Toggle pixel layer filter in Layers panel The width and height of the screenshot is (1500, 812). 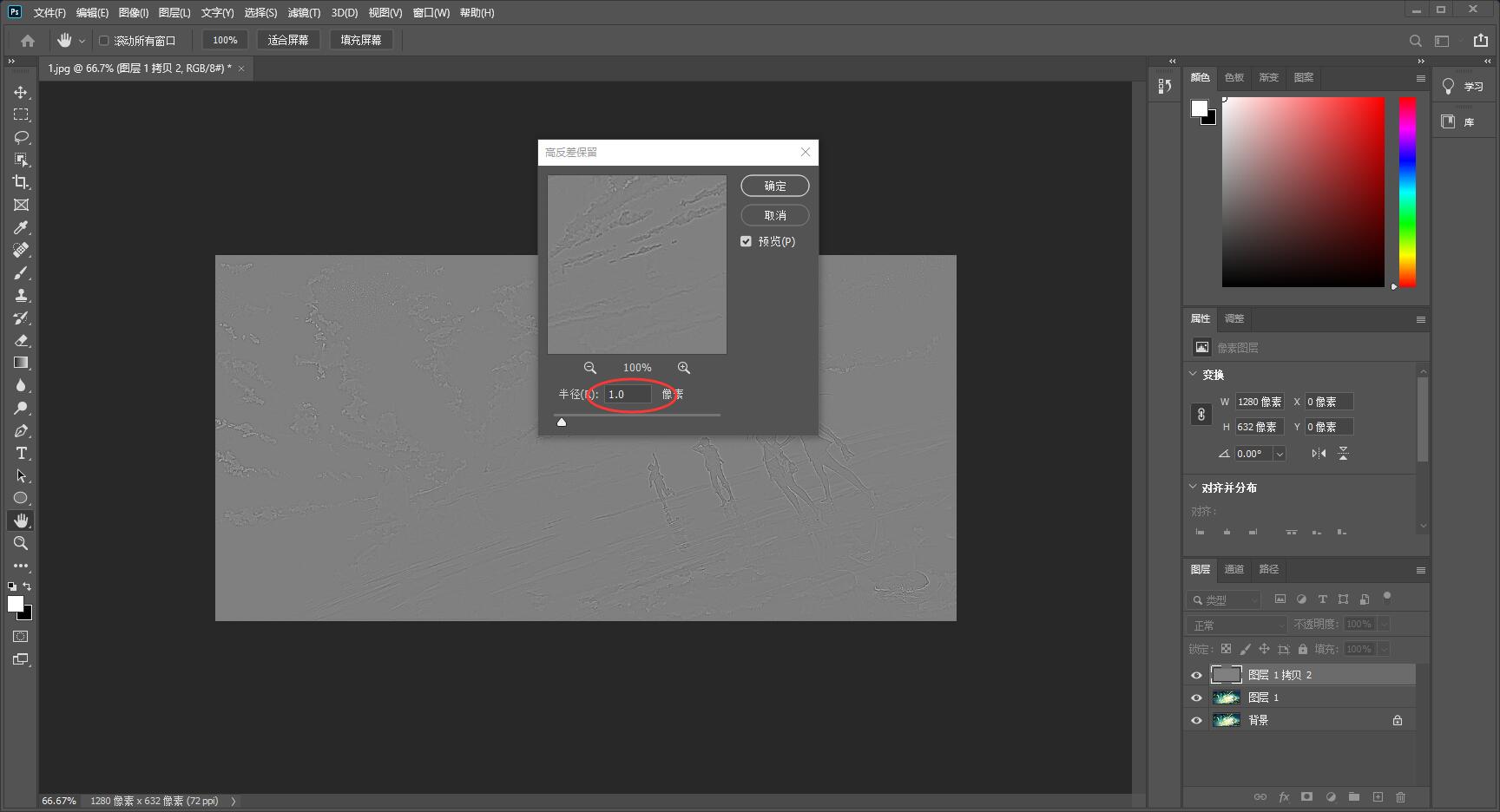coord(1280,599)
